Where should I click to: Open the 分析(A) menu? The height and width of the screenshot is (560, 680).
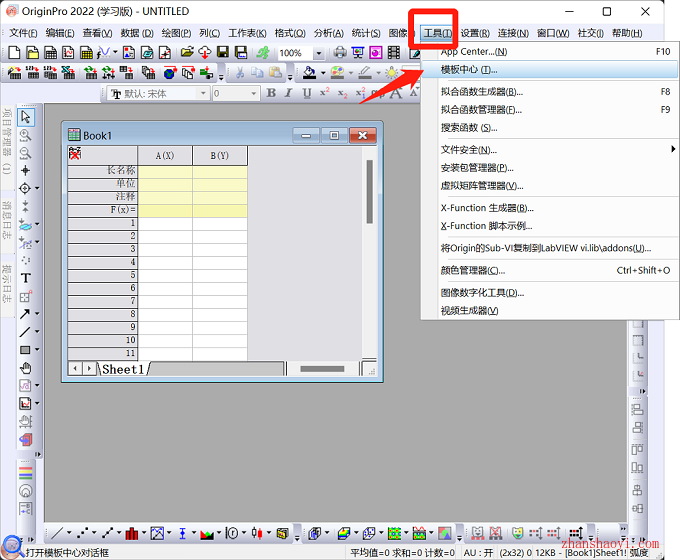[x=329, y=33]
